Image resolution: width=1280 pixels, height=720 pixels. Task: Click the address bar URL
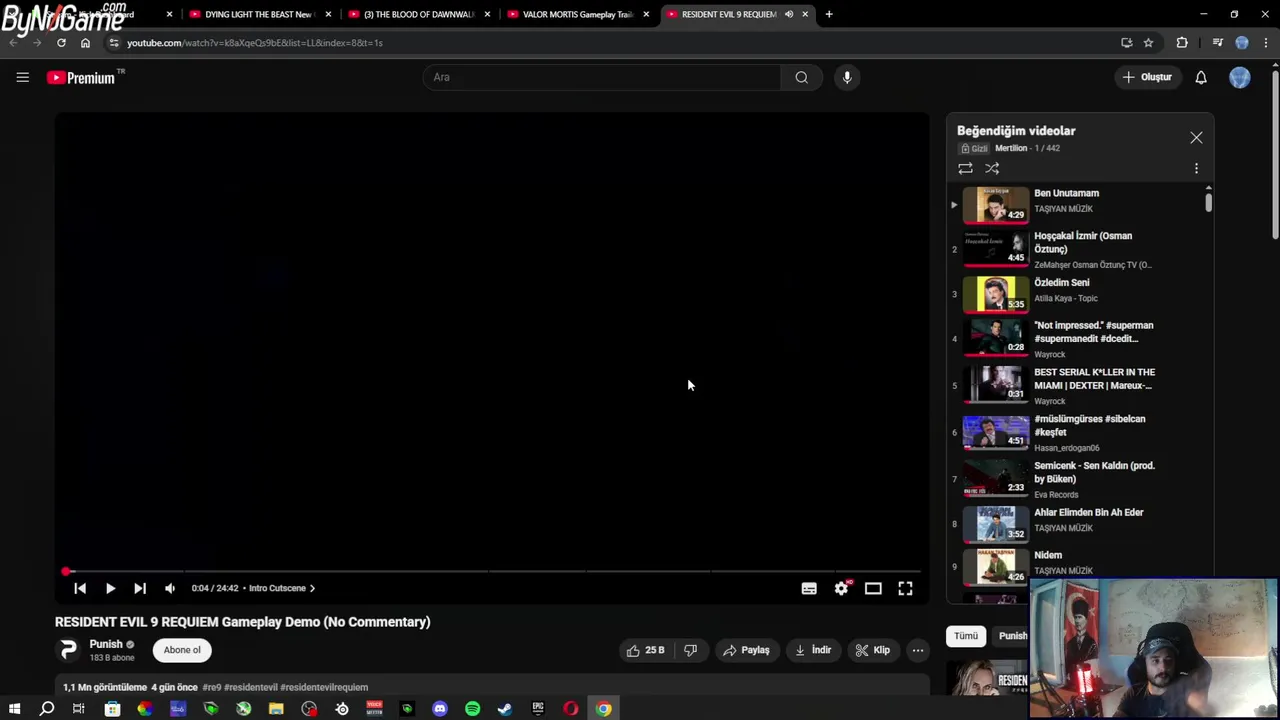click(x=255, y=43)
